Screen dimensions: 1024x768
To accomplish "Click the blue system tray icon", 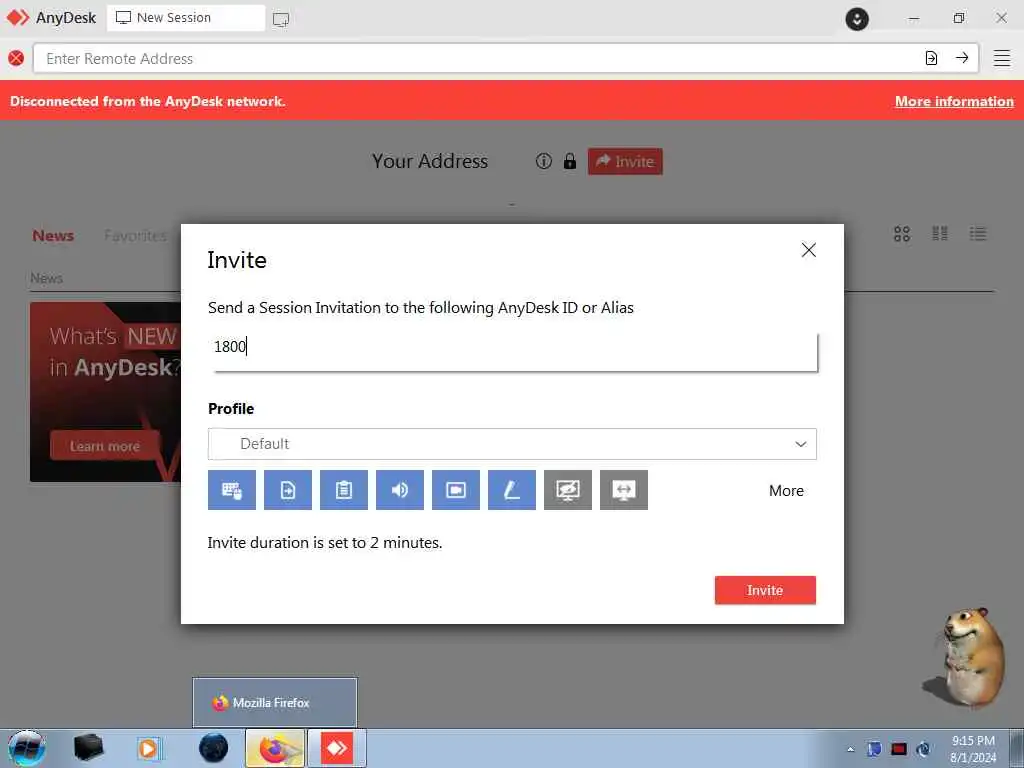I will (x=874, y=749).
